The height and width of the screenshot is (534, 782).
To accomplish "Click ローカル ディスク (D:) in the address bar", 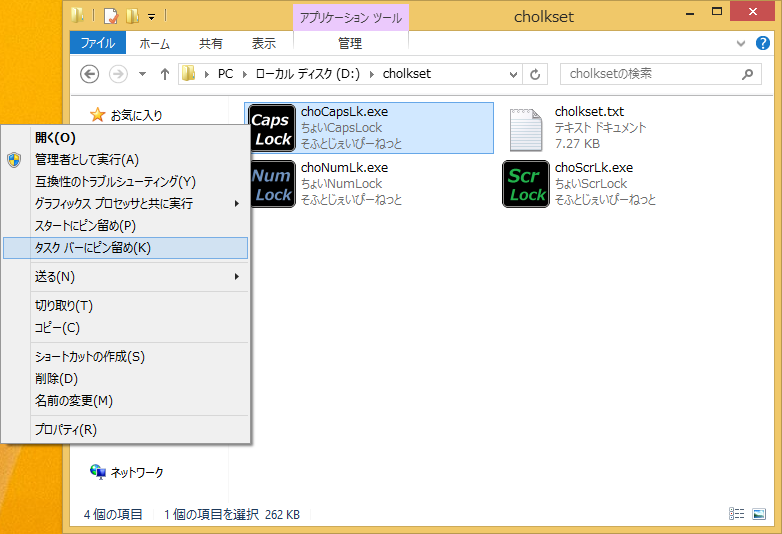I will (307, 74).
